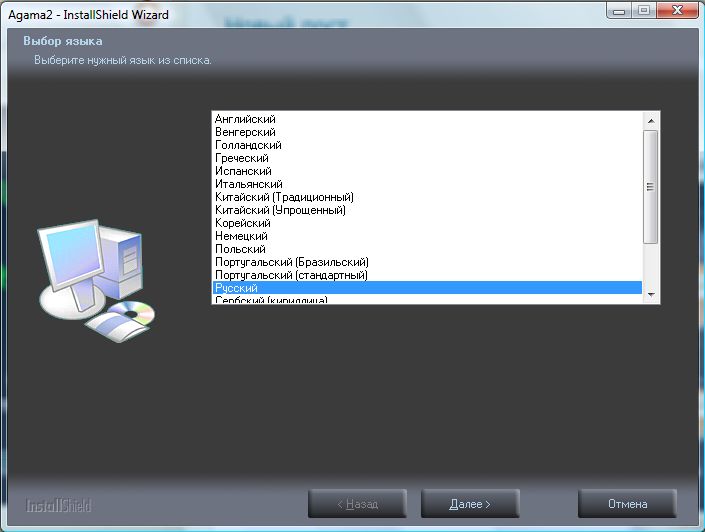Click the scroll up arrow of language list
Viewport: 705px width, 532px height.
pos(651,121)
